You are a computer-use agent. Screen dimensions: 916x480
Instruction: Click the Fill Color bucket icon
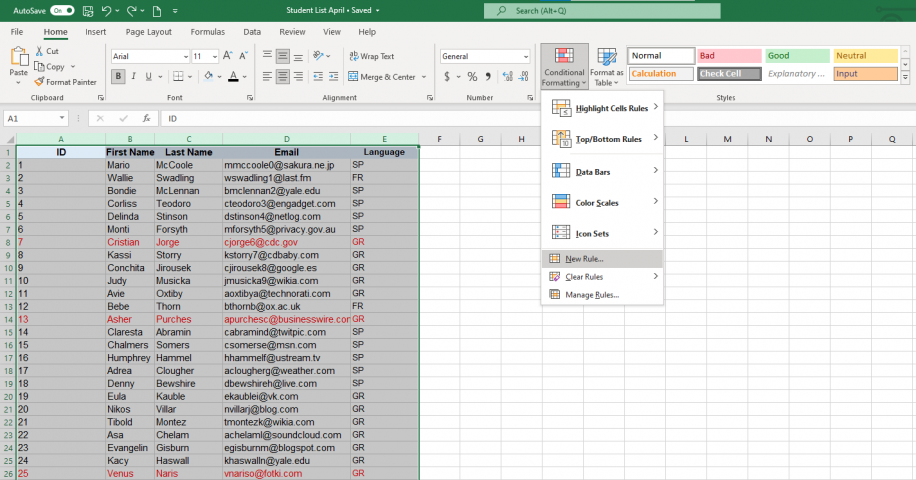point(209,76)
